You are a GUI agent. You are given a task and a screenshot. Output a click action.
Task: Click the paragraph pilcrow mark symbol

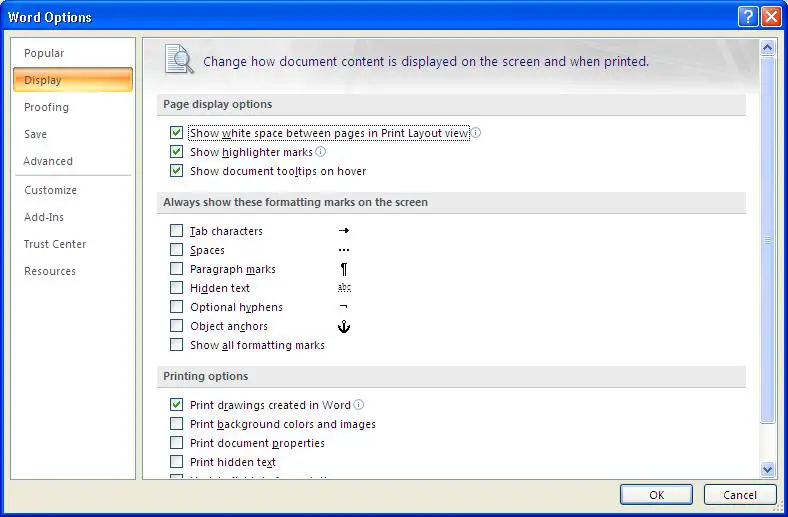pyautogui.click(x=344, y=269)
